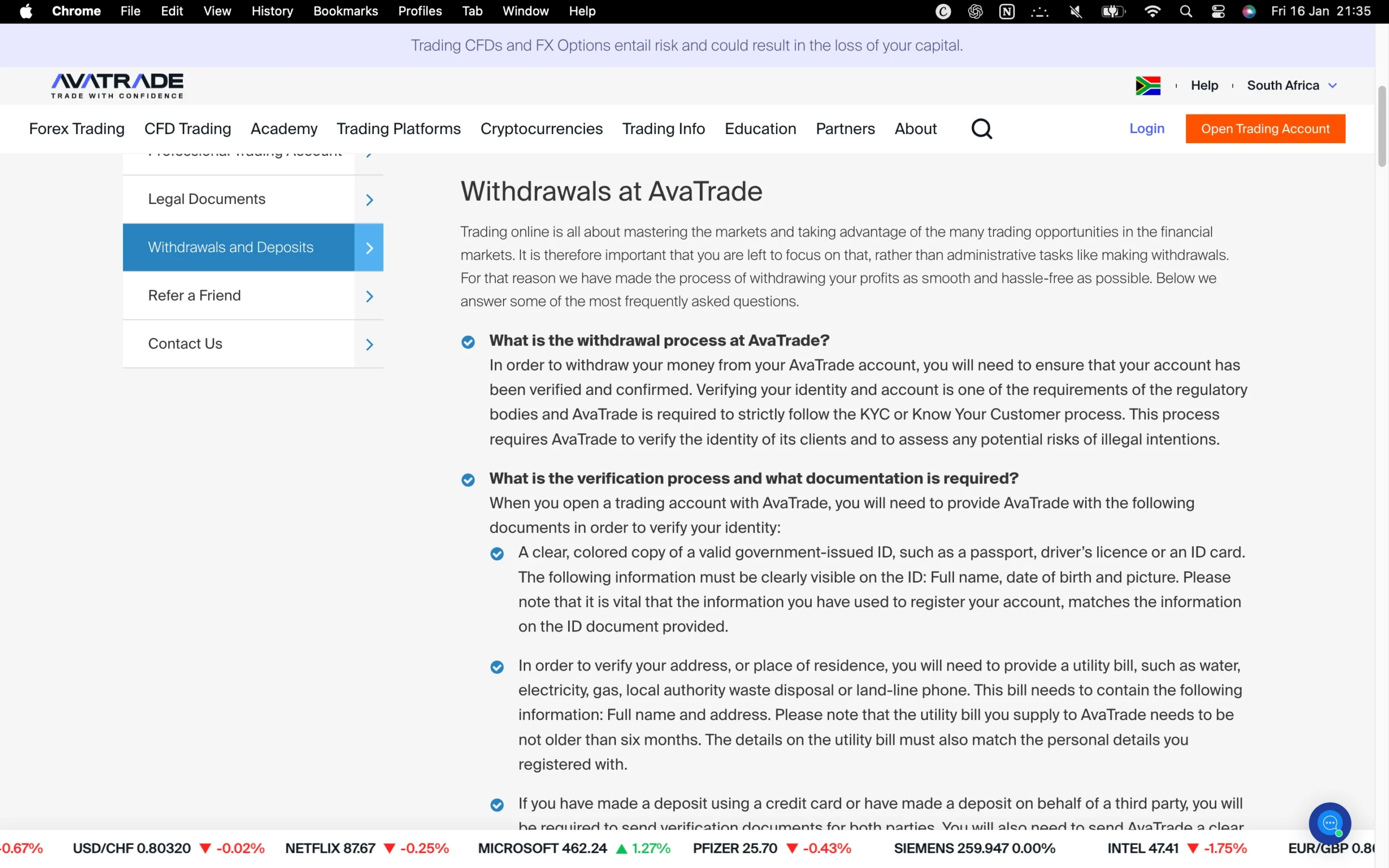Viewport: 1389px width, 868px height.
Task: Click the Notion icon in the menu bar
Action: click(x=1008, y=11)
